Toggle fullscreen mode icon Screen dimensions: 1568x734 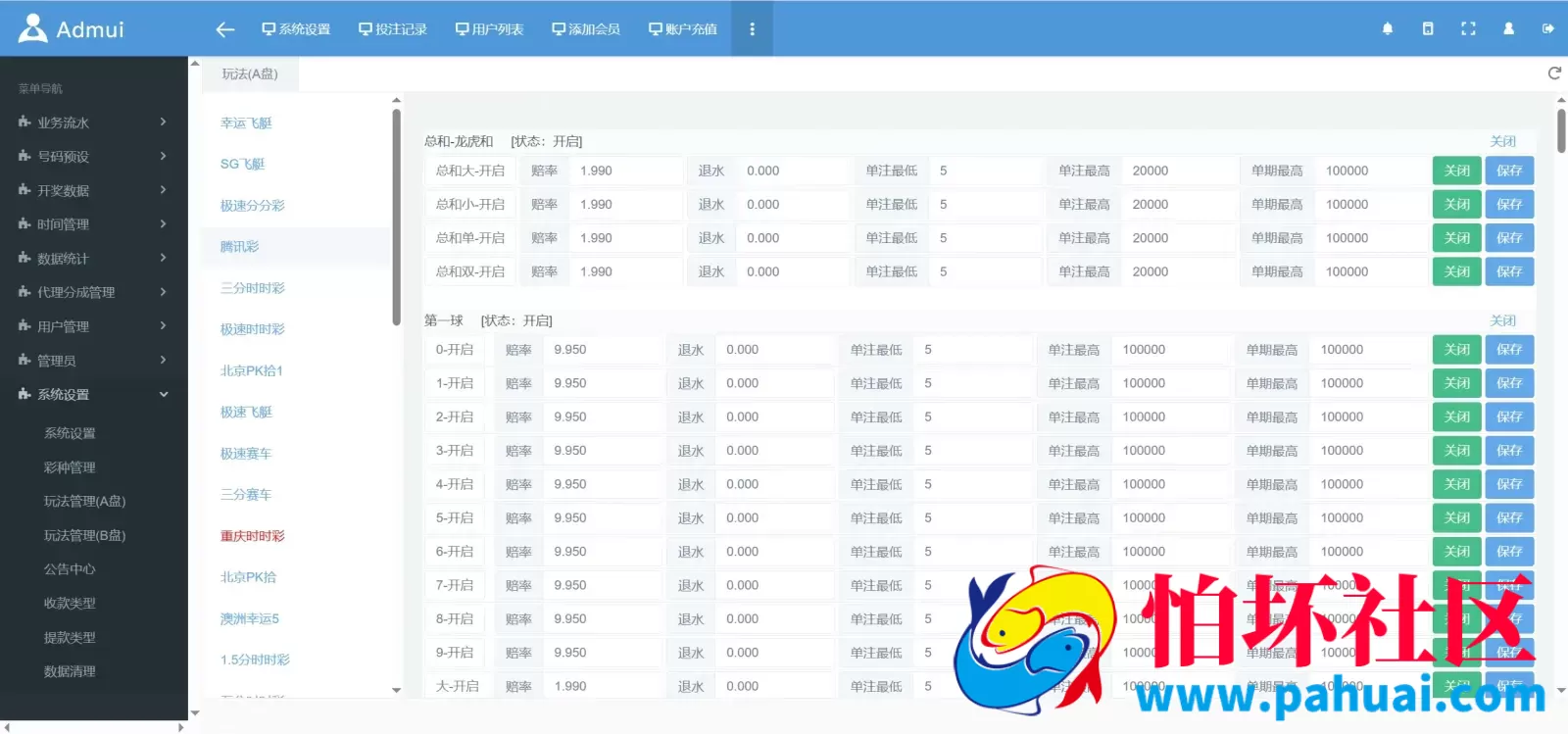1468,28
